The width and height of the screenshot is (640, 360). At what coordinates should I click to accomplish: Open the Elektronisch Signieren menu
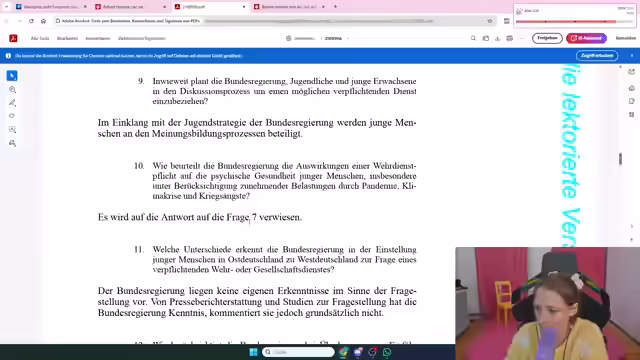tap(142, 38)
